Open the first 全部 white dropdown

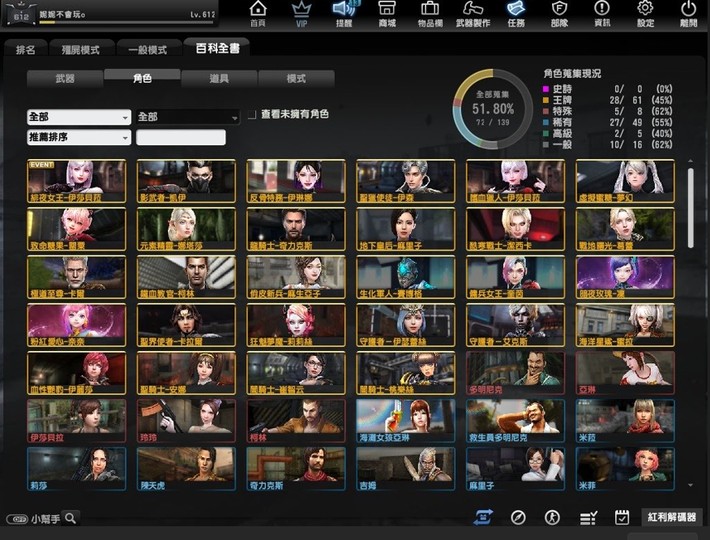tap(79, 117)
